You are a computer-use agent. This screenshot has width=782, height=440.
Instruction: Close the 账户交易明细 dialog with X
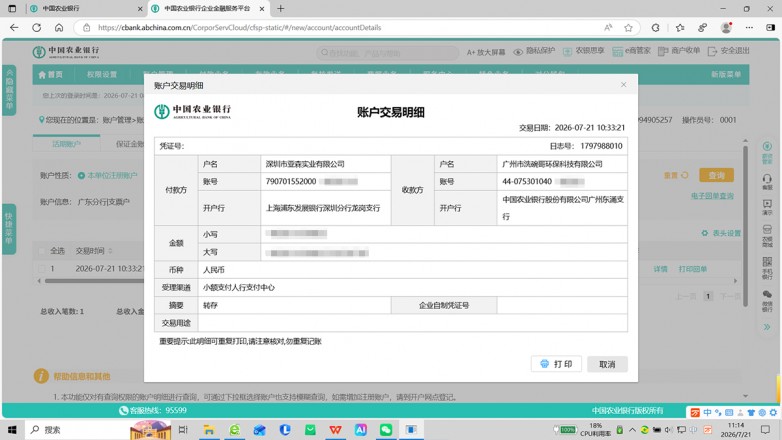(x=623, y=85)
